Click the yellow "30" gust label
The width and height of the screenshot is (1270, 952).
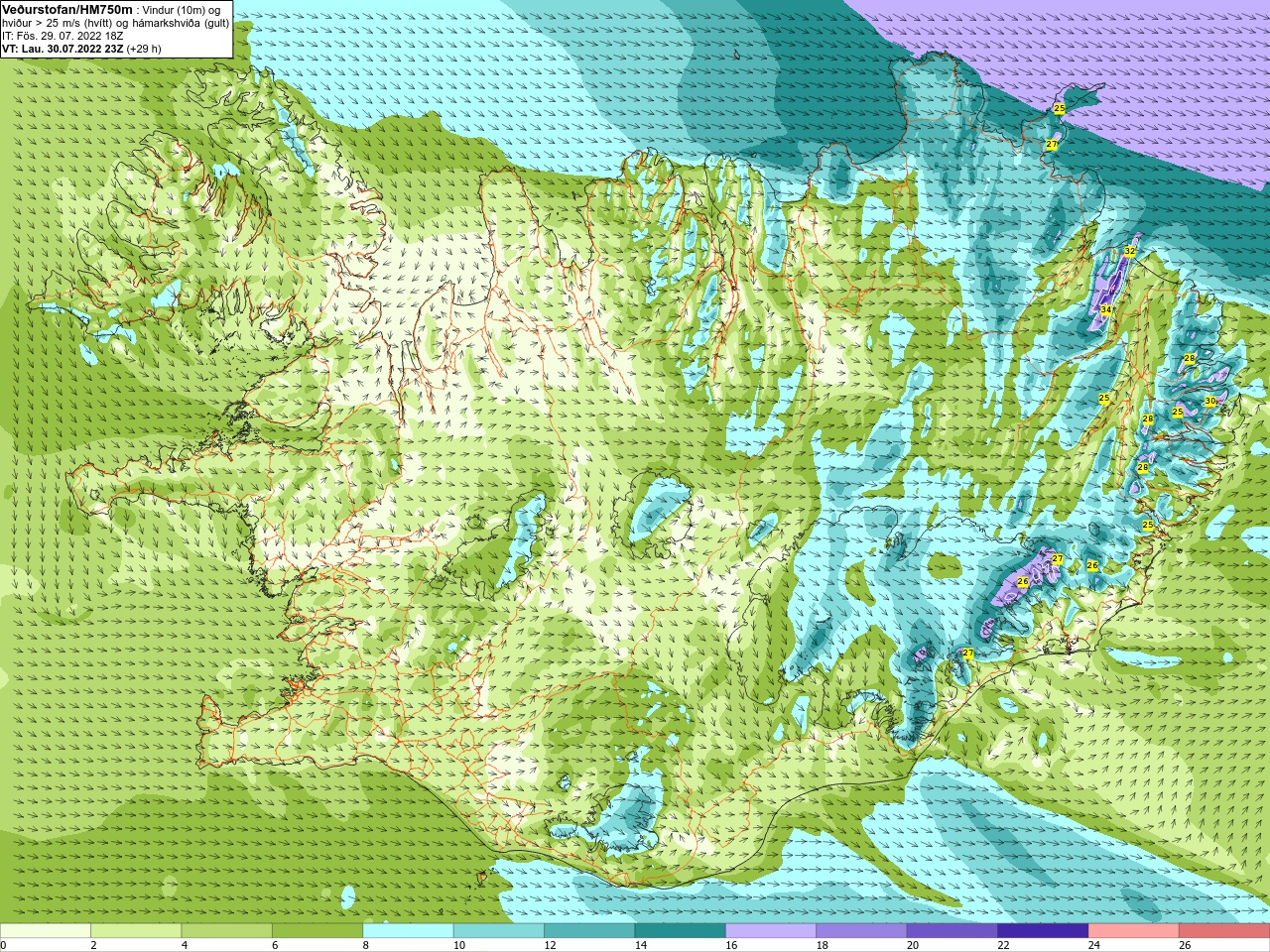point(1209,401)
